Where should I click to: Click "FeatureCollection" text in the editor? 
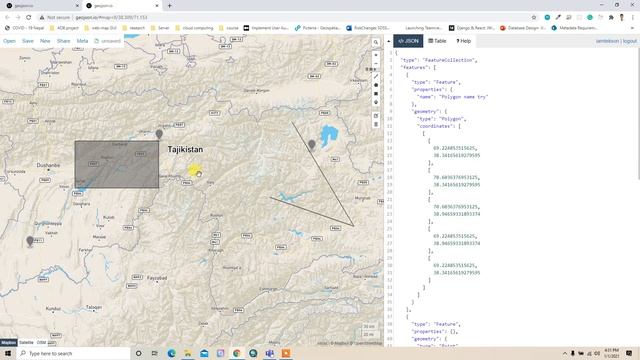[x=449, y=60]
